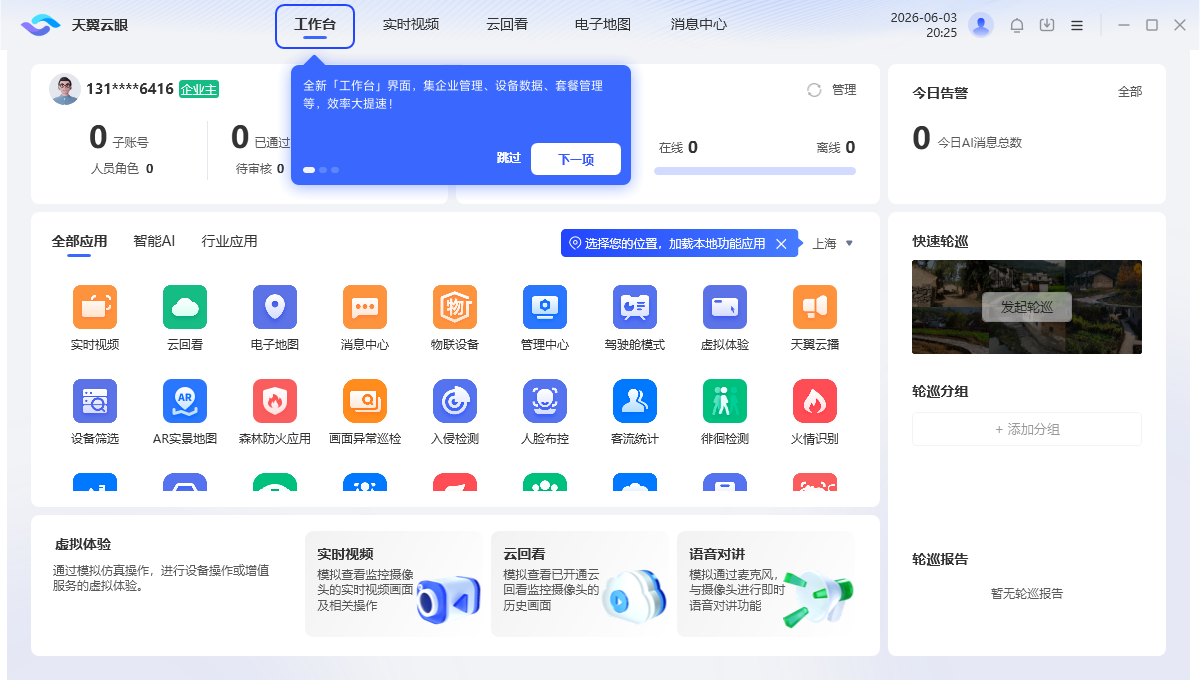Switch to the 云回看 top tab

pyautogui.click(x=507, y=25)
